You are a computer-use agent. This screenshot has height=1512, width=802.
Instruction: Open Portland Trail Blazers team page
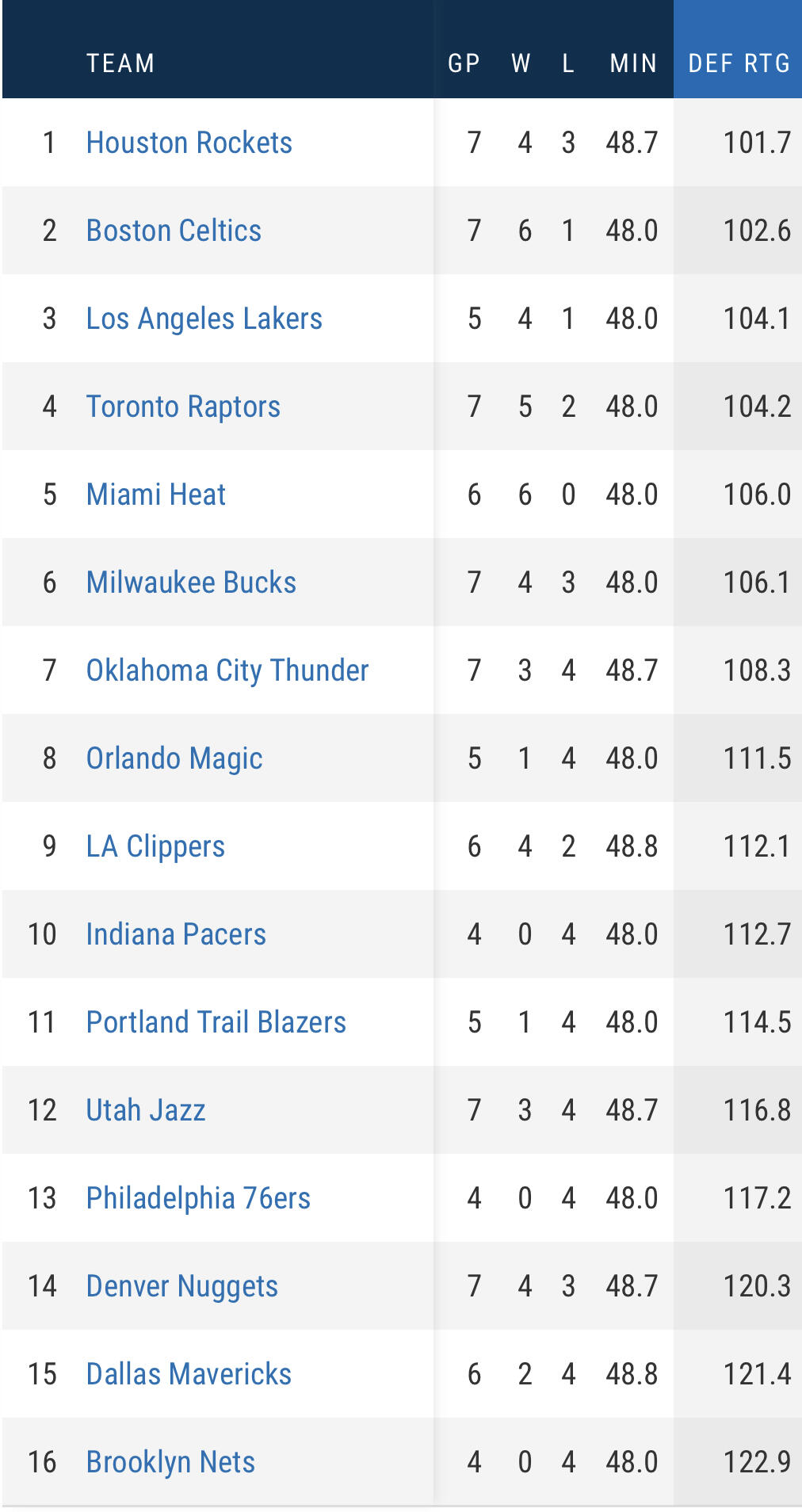tap(216, 1022)
